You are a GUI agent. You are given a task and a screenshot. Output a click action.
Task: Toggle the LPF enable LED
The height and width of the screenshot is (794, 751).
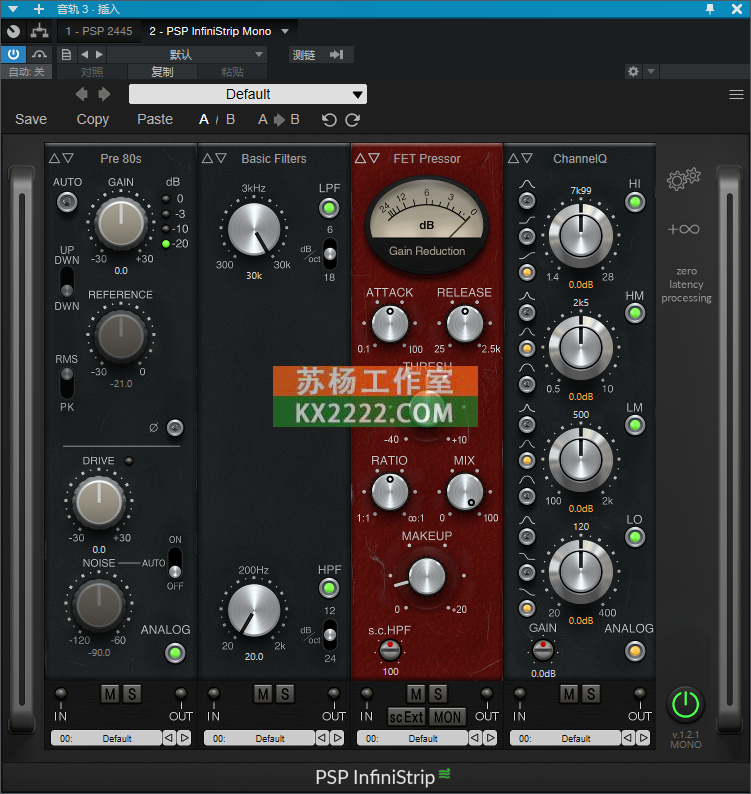coord(329,208)
